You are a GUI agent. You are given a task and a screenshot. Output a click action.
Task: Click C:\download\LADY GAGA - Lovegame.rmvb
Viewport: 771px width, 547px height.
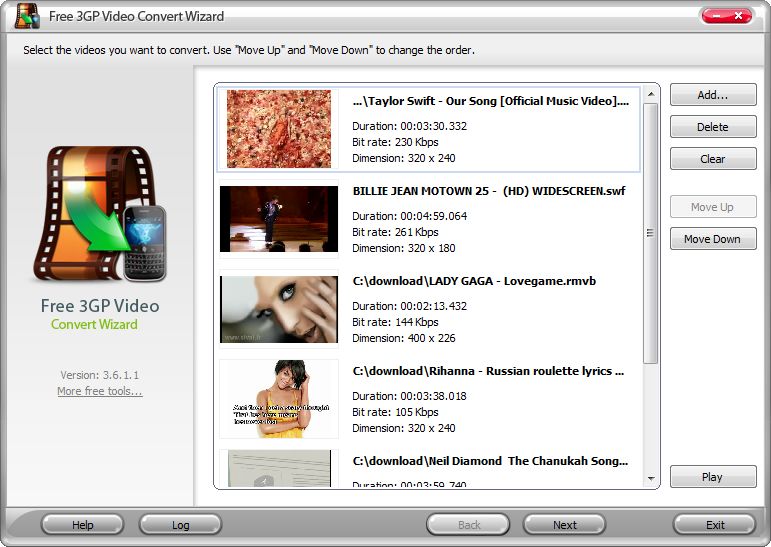(x=474, y=281)
